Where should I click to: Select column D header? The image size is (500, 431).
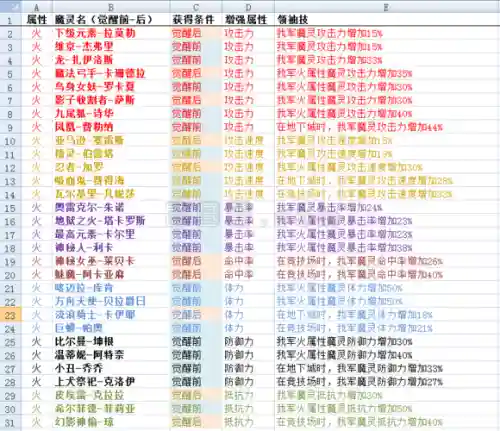coord(248,7)
